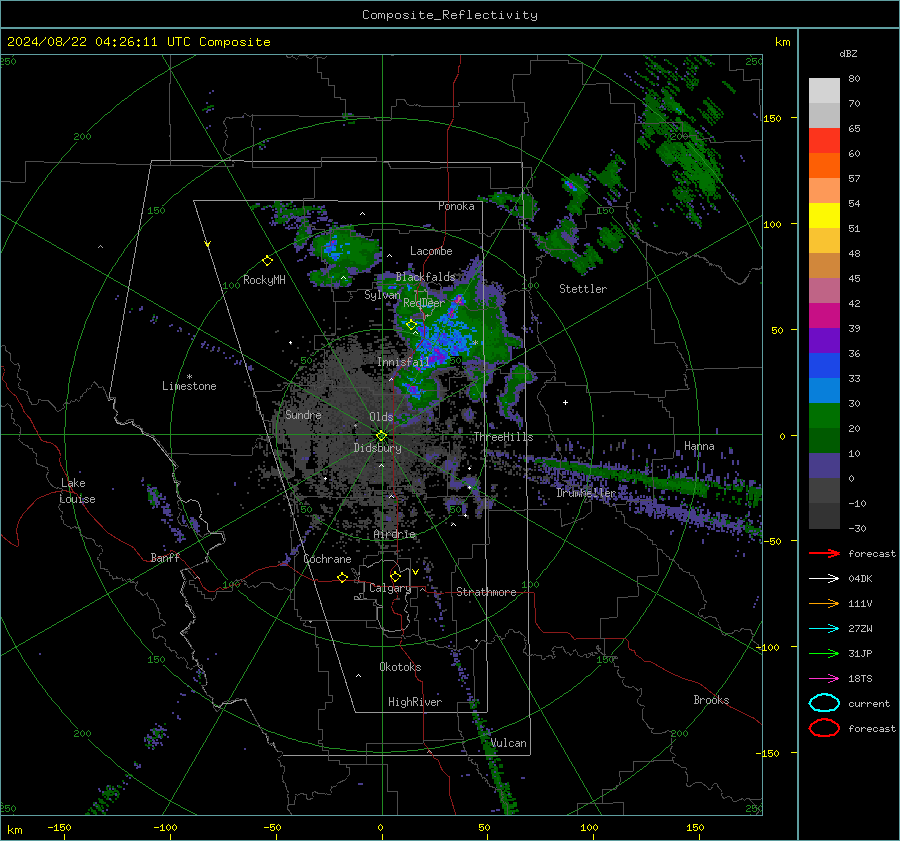Select the white 04DK arrow icon
The height and width of the screenshot is (841, 900).
824,579
